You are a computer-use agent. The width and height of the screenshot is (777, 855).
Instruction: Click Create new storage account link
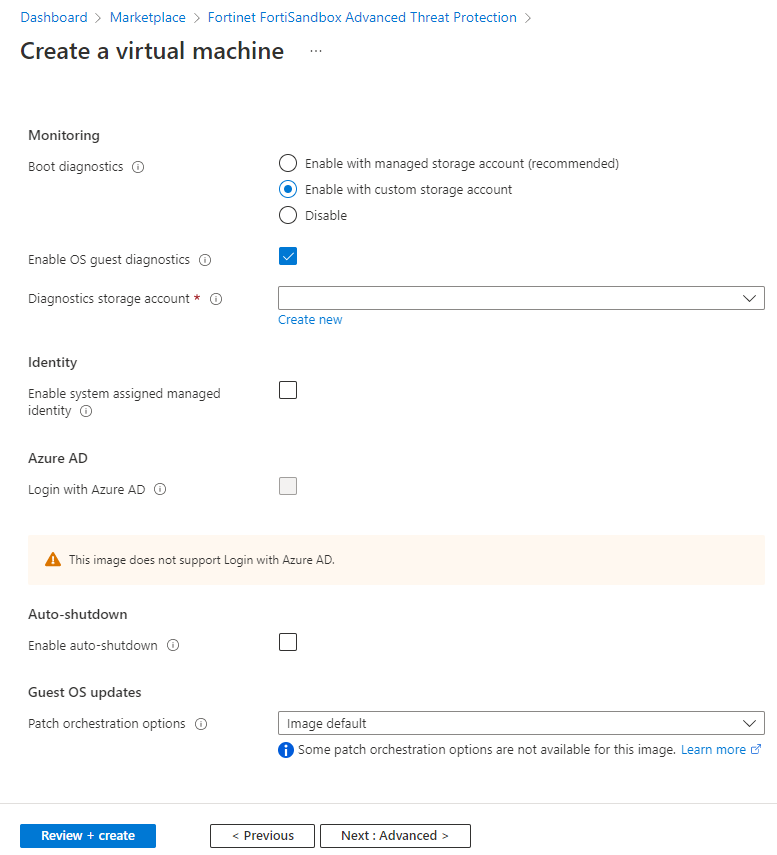pos(310,320)
